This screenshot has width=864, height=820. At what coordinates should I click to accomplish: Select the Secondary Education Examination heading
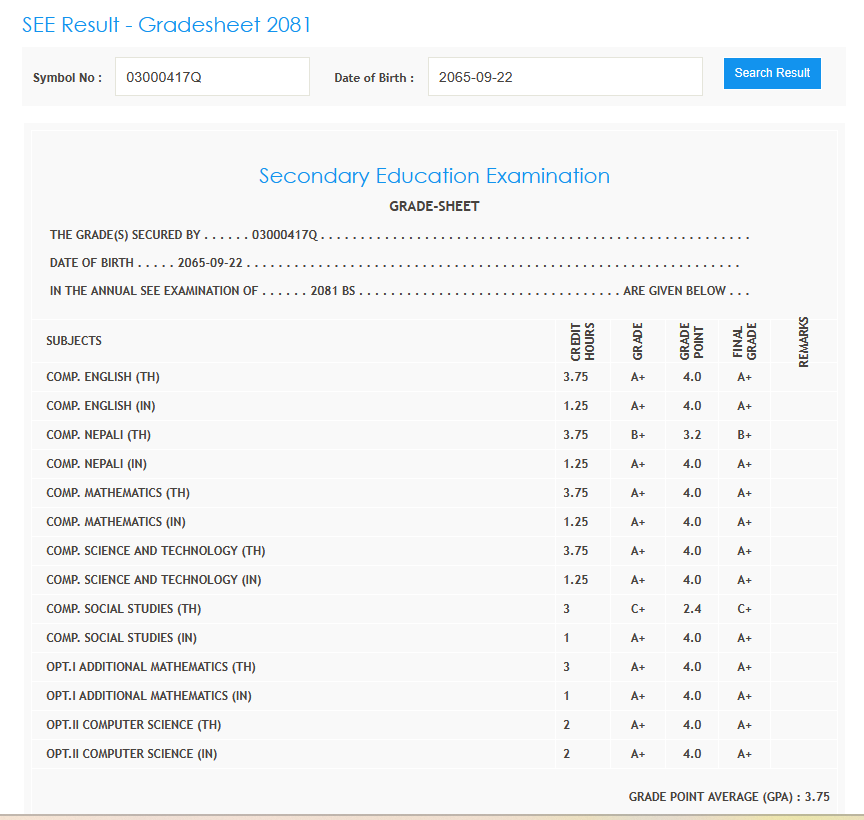(434, 176)
